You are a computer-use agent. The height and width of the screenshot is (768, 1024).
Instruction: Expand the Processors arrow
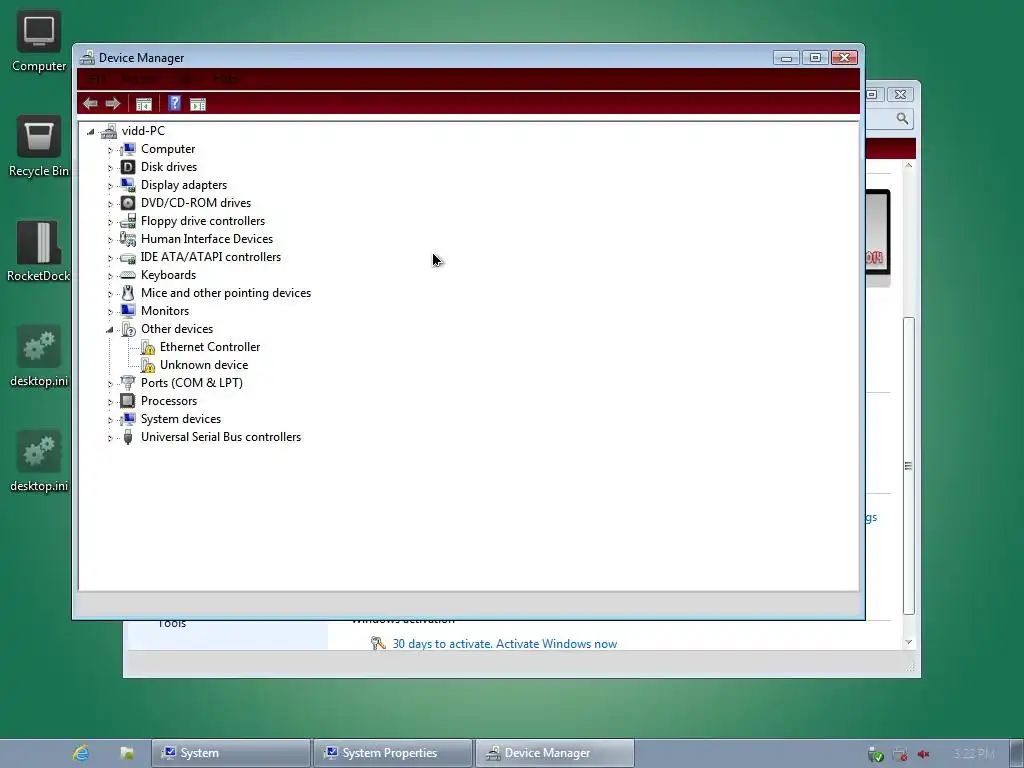[110, 402]
